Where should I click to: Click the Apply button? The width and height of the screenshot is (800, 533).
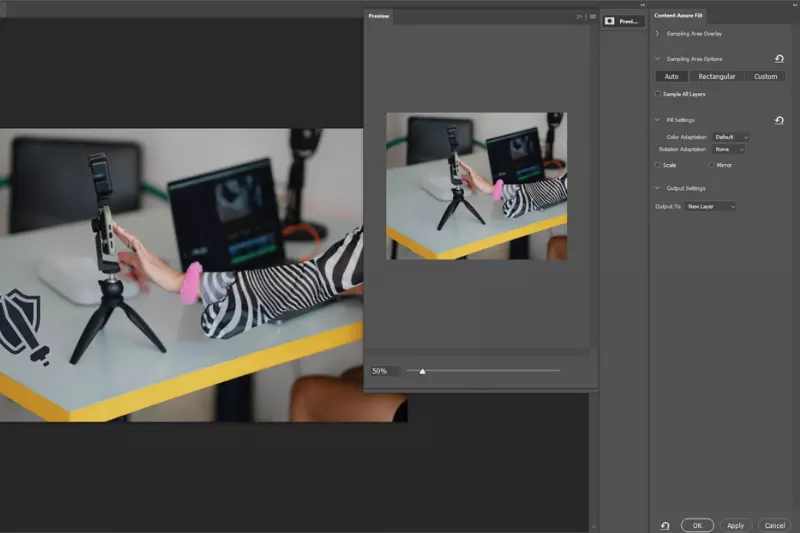(735, 525)
